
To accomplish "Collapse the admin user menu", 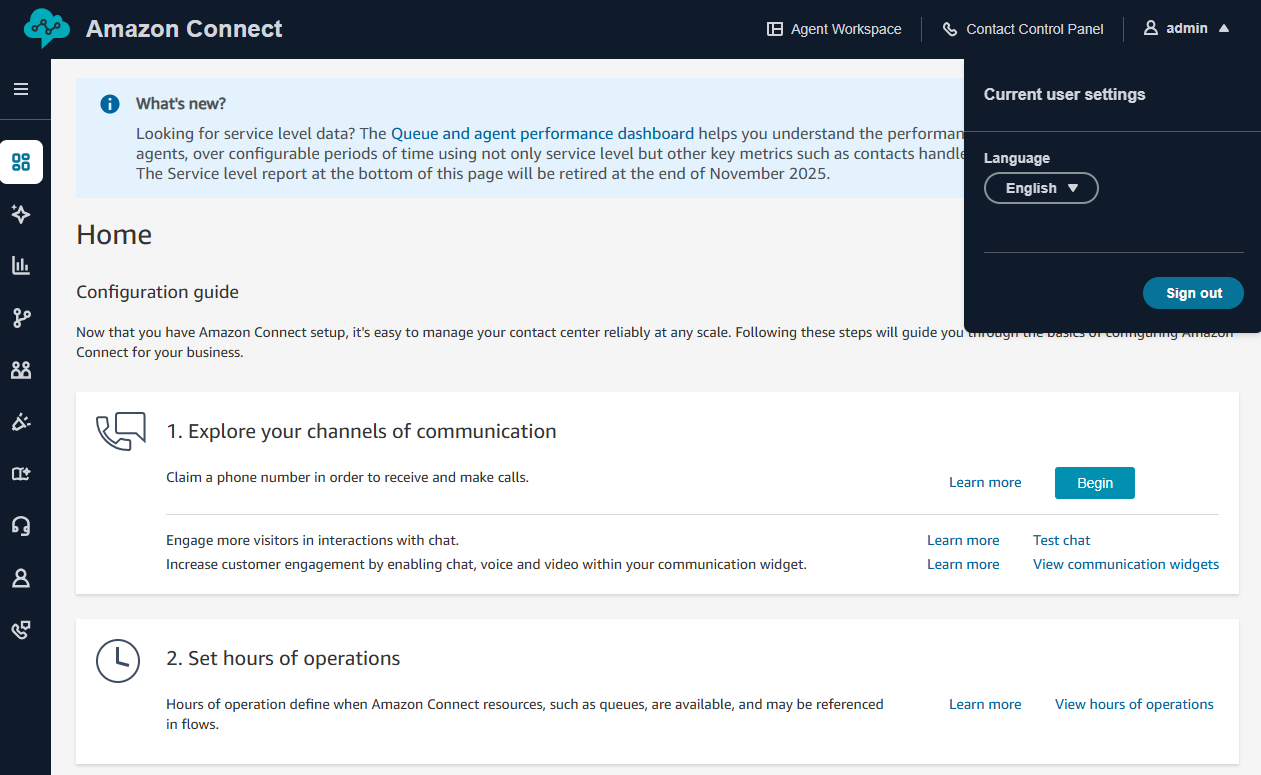I will (x=1187, y=29).
